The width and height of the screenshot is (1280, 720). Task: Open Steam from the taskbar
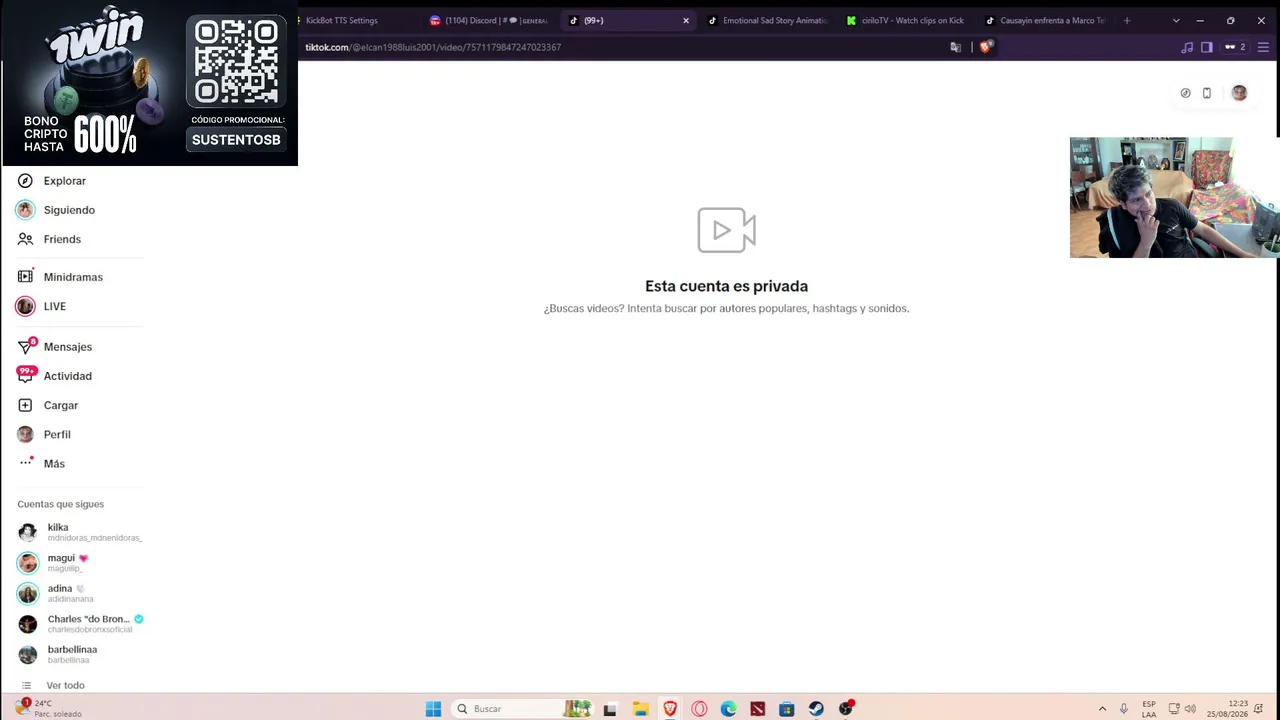click(816, 709)
